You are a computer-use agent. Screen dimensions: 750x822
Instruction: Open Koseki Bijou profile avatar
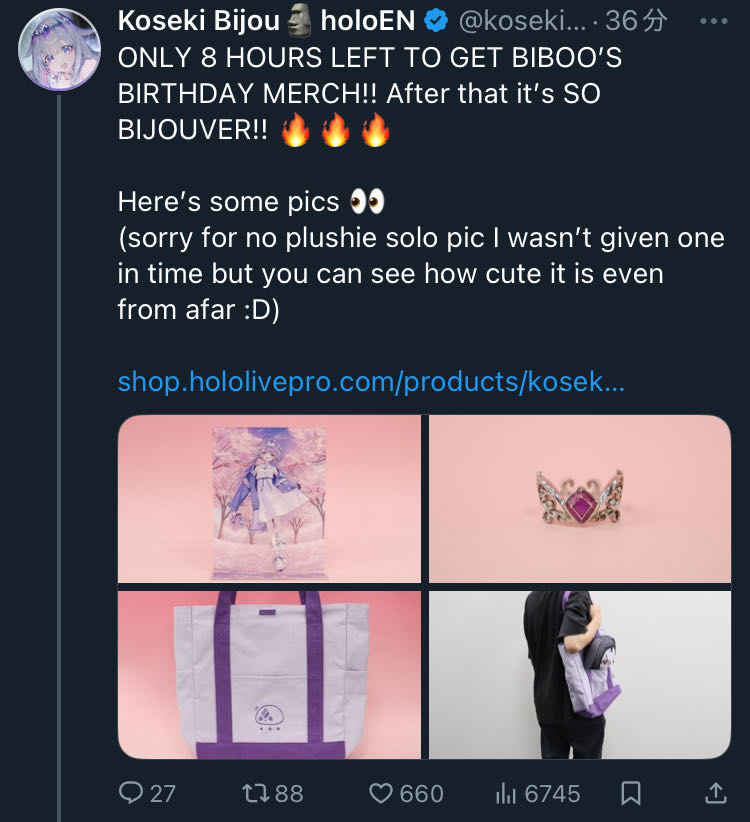point(59,49)
